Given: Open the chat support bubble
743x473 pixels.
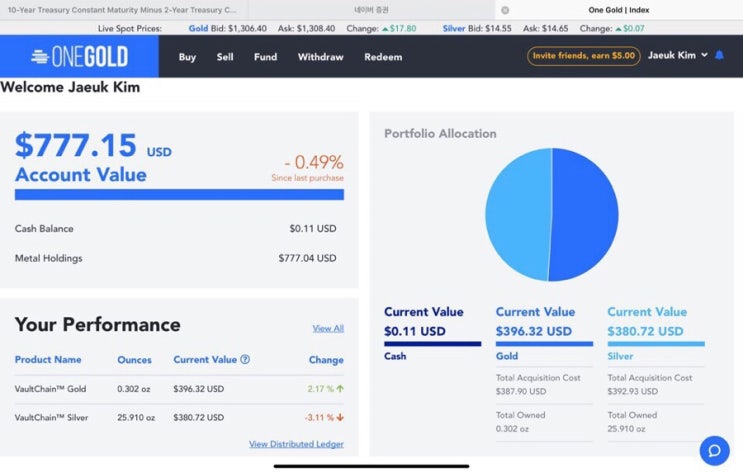Looking at the screenshot, I should tap(715, 450).
